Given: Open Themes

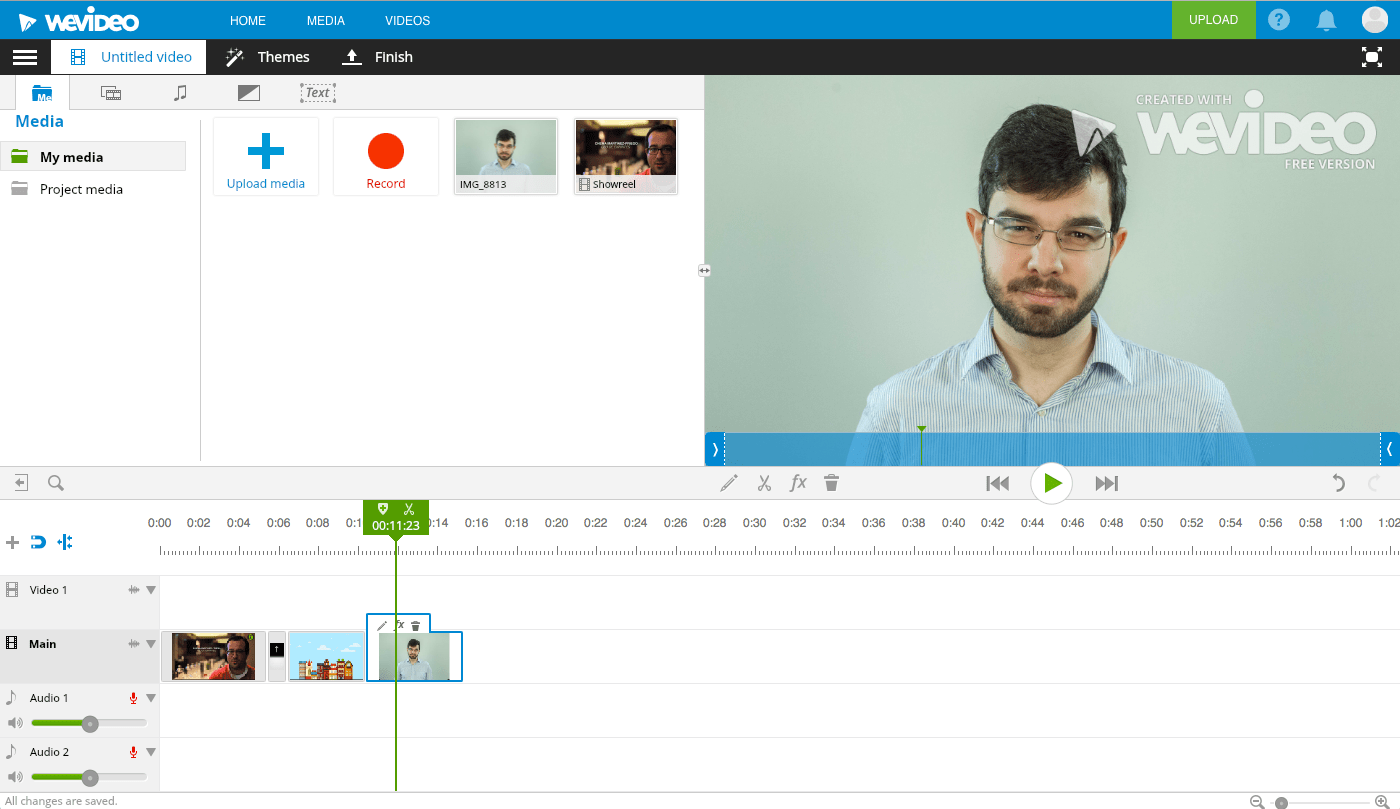Looking at the screenshot, I should pos(267,57).
